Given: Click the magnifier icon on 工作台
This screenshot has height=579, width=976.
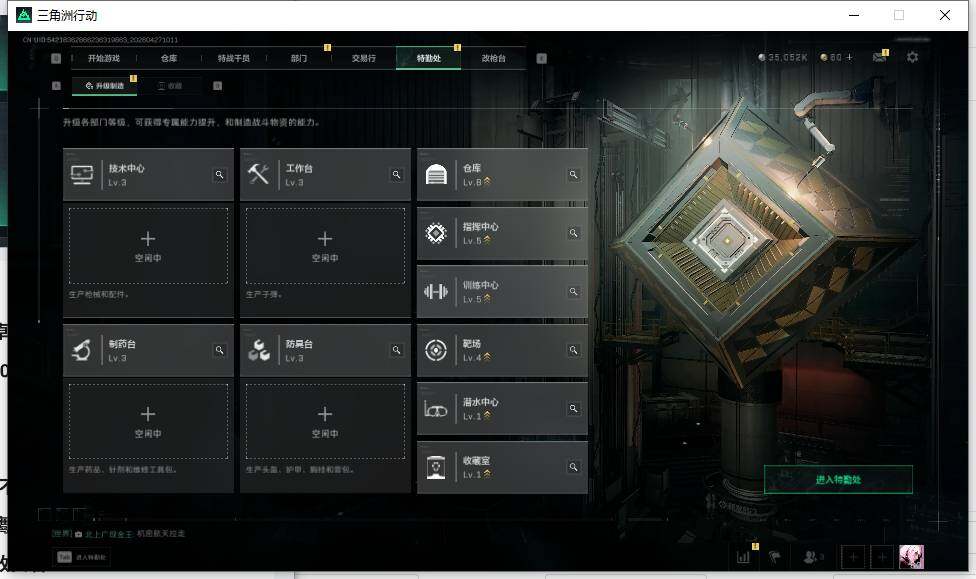Looking at the screenshot, I should tap(396, 175).
